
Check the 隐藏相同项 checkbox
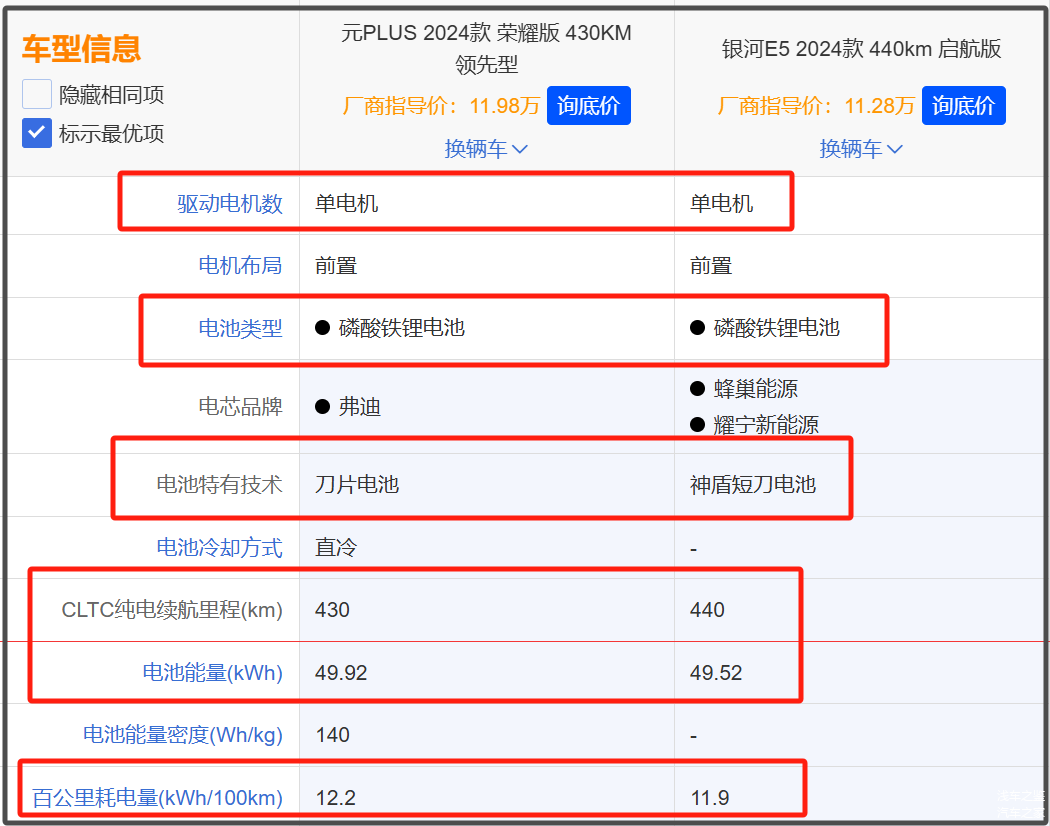pos(37,95)
